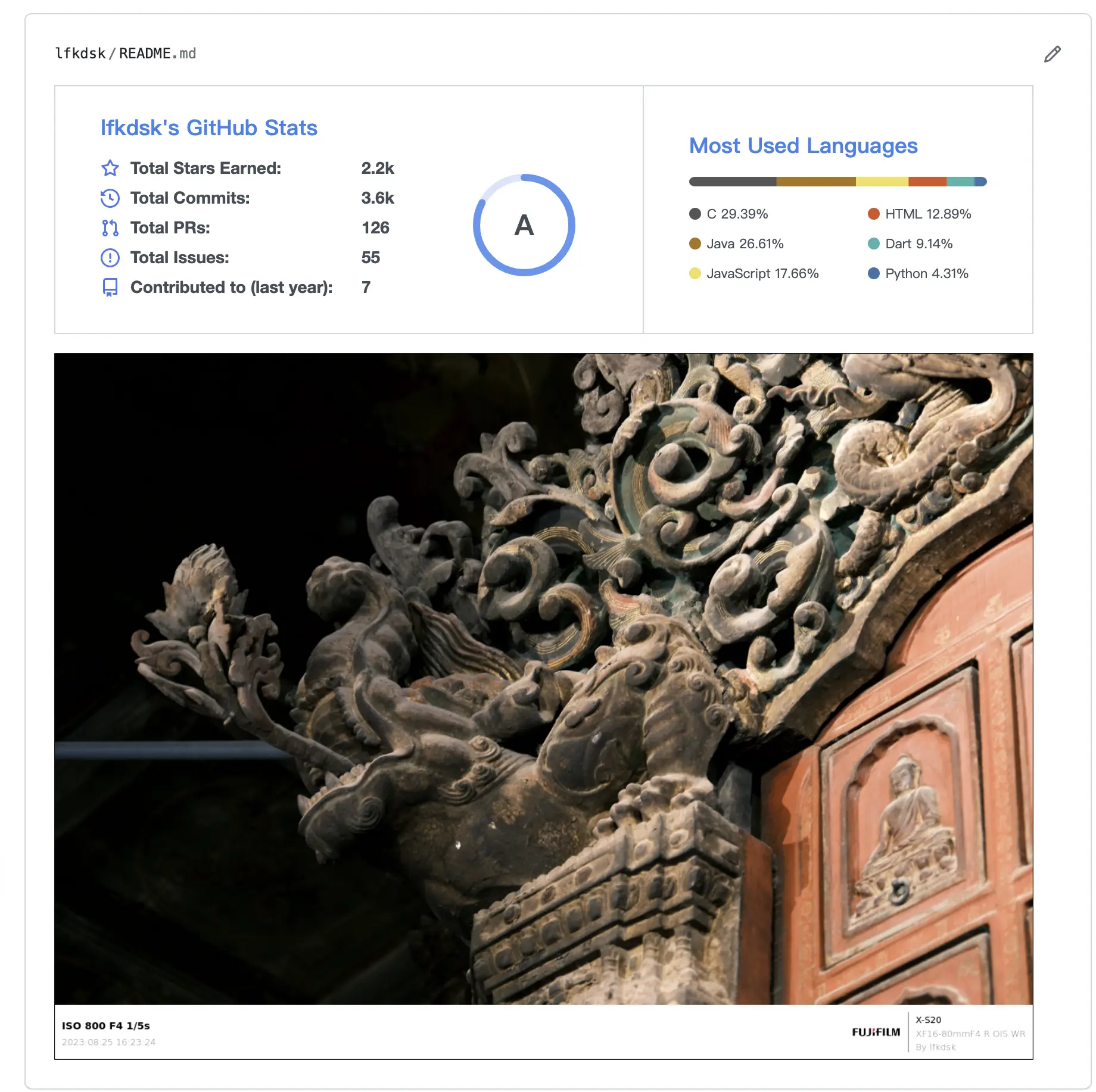Open the Most Used Languages title
The image size is (1096, 1092).
803,146
